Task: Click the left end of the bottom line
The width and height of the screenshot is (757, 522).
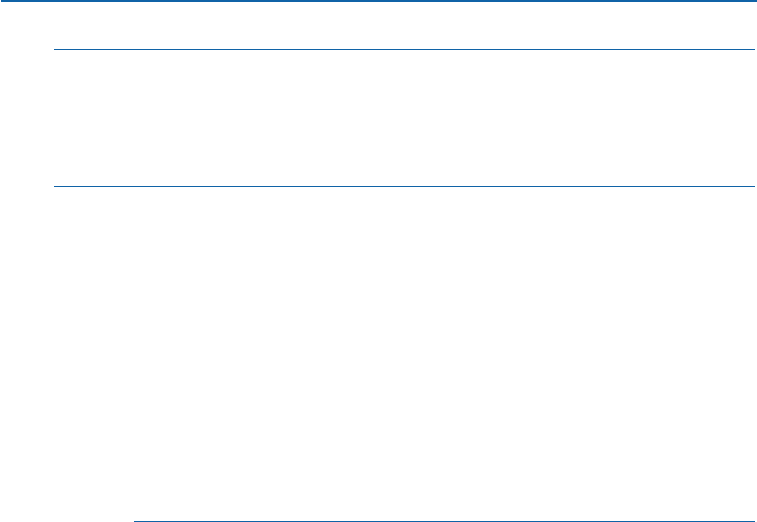Action: tap(137, 520)
